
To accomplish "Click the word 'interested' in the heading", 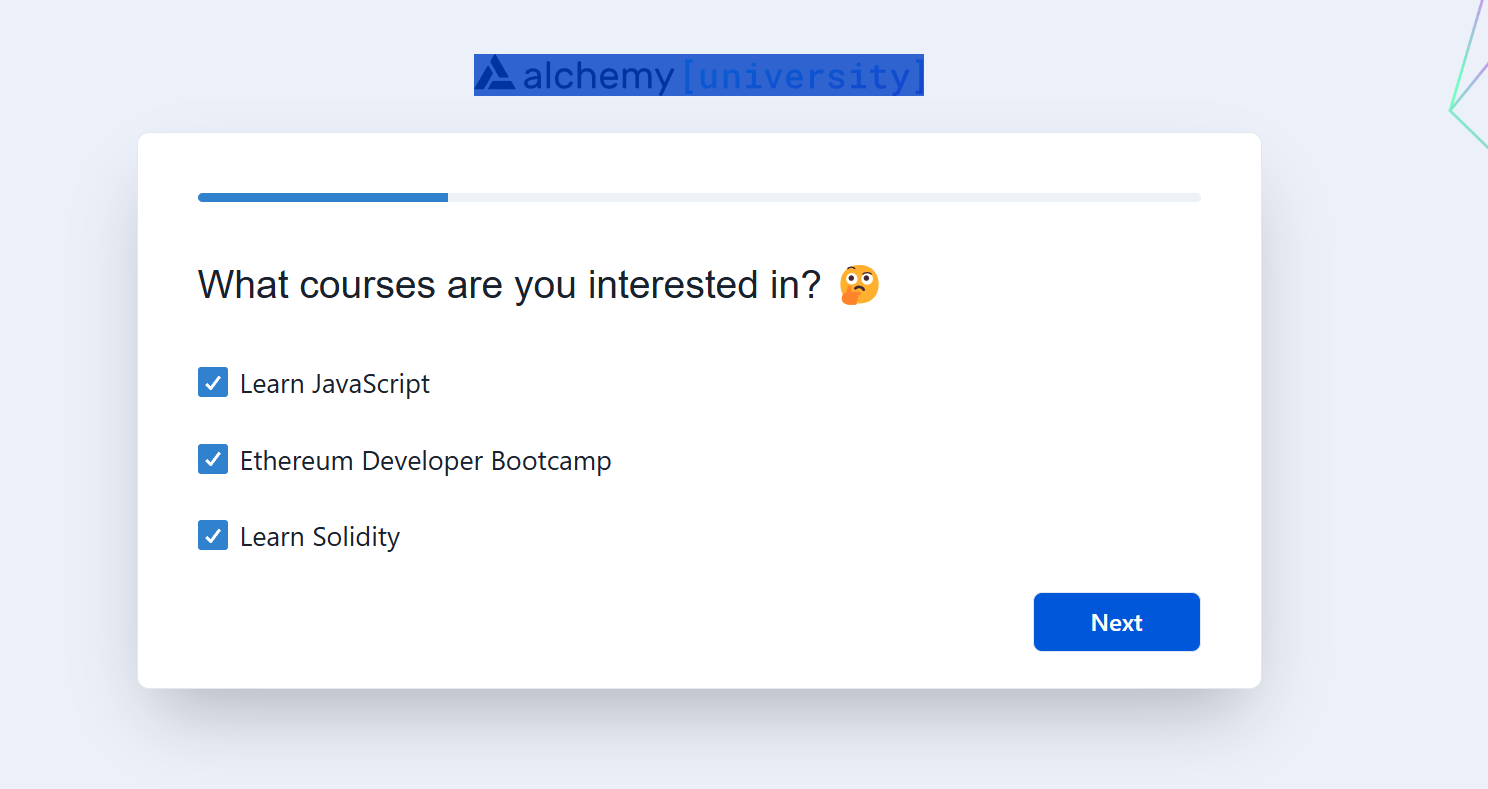I will pyautogui.click(x=661, y=285).
